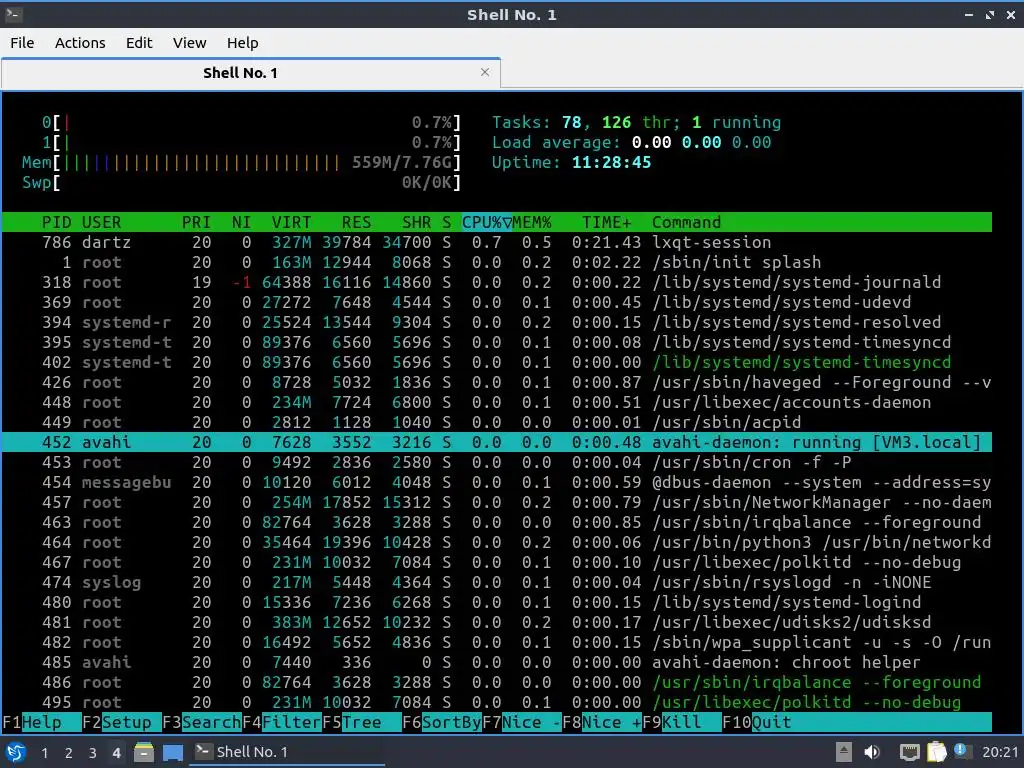
Task: Sort by the PID column header
Action: 56,222
